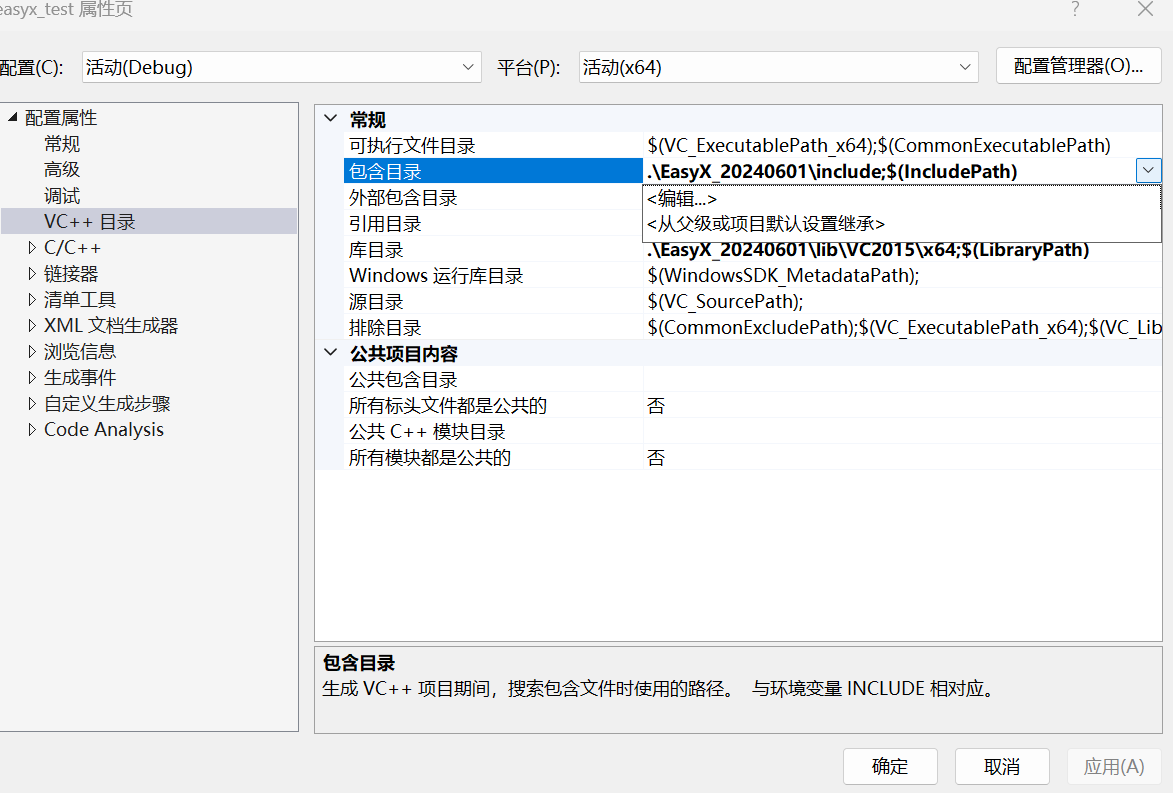The height and width of the screenshot is (793, 1173).
Task: Select 常规 in the left tree
Action: click(x=62, y=144)
